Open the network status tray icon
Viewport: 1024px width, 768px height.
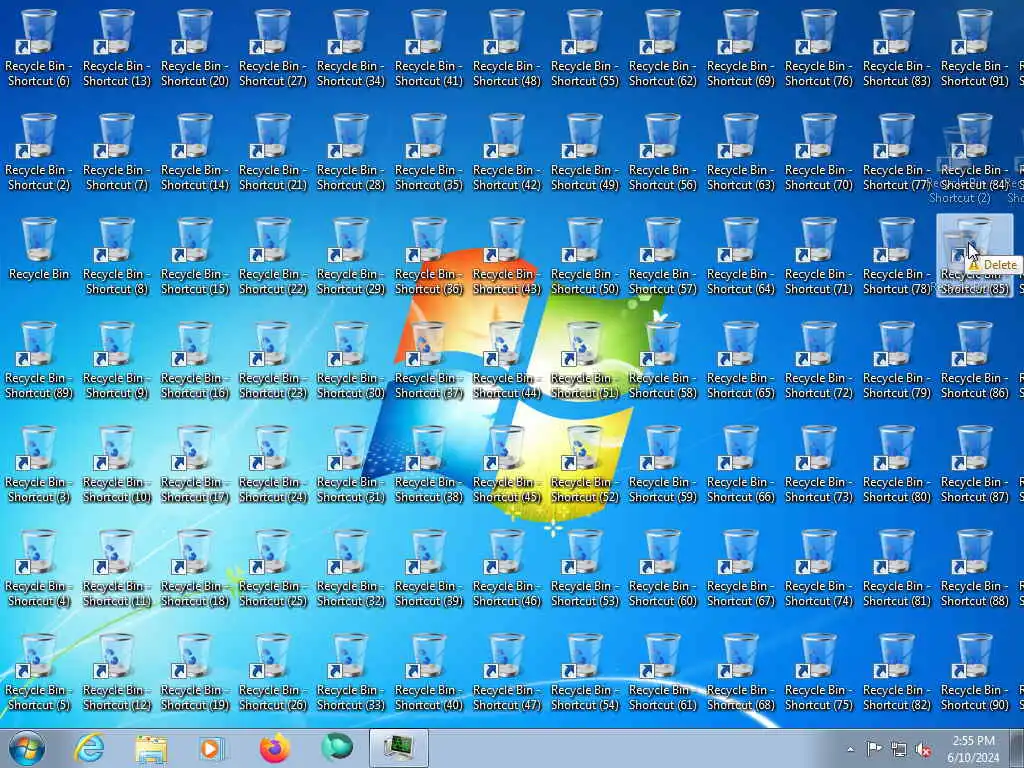point(899,750)
